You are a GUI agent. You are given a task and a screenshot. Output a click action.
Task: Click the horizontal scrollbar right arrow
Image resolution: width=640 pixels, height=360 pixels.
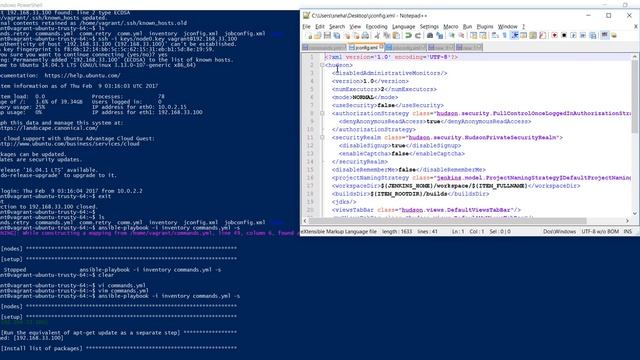(x=627, y=221)
